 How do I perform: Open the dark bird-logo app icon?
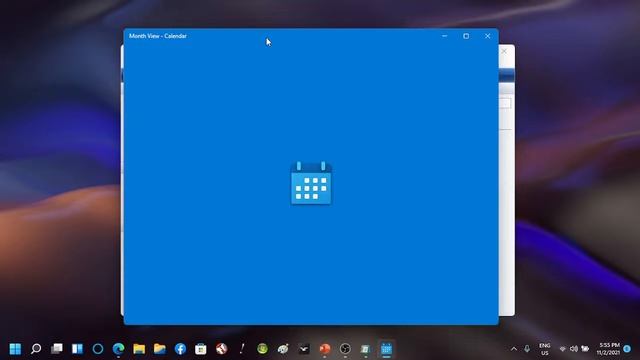point(304,349)
